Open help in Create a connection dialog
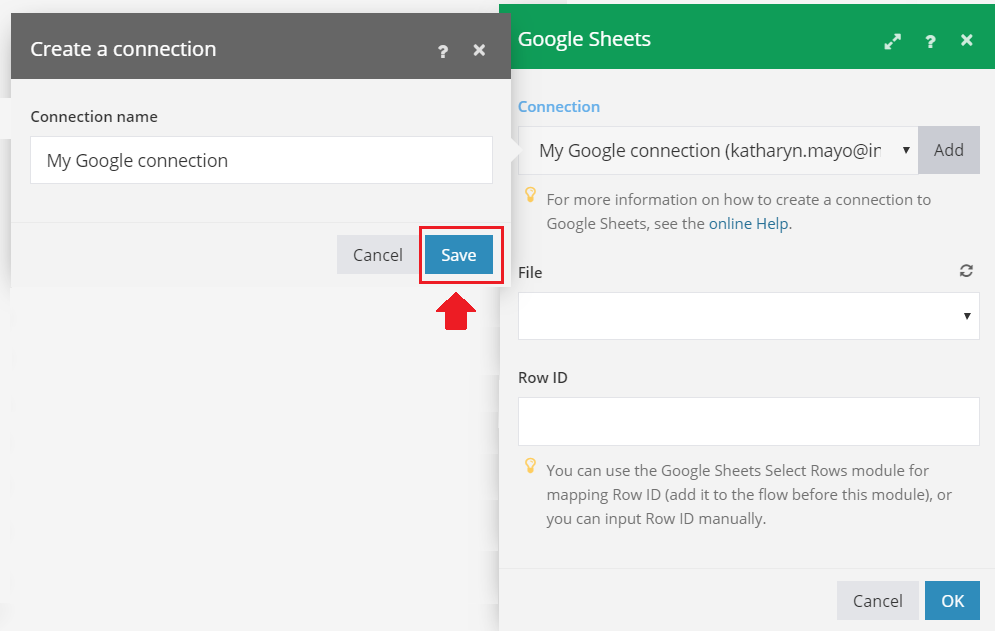Viewport: 995px width, 631px height. coord(443,51)
